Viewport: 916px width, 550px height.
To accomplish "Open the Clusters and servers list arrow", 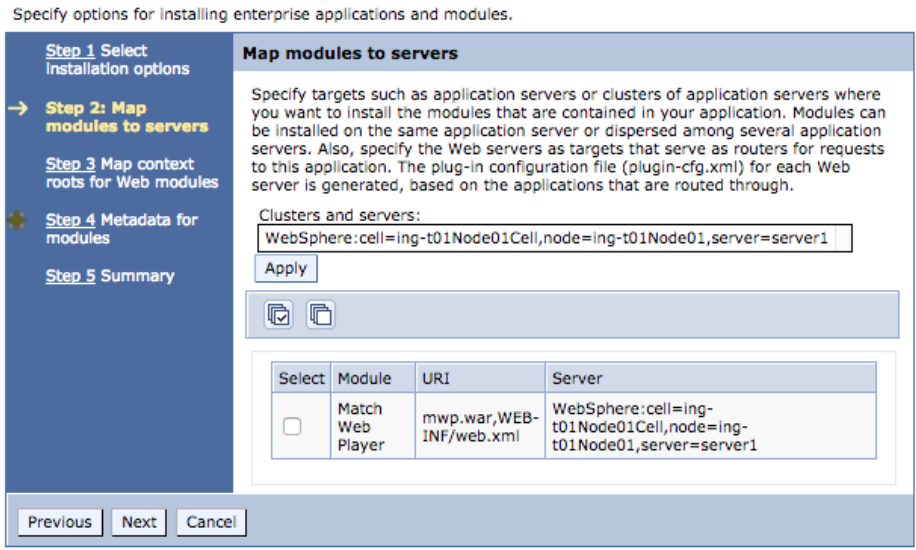I will pos(843,238).
